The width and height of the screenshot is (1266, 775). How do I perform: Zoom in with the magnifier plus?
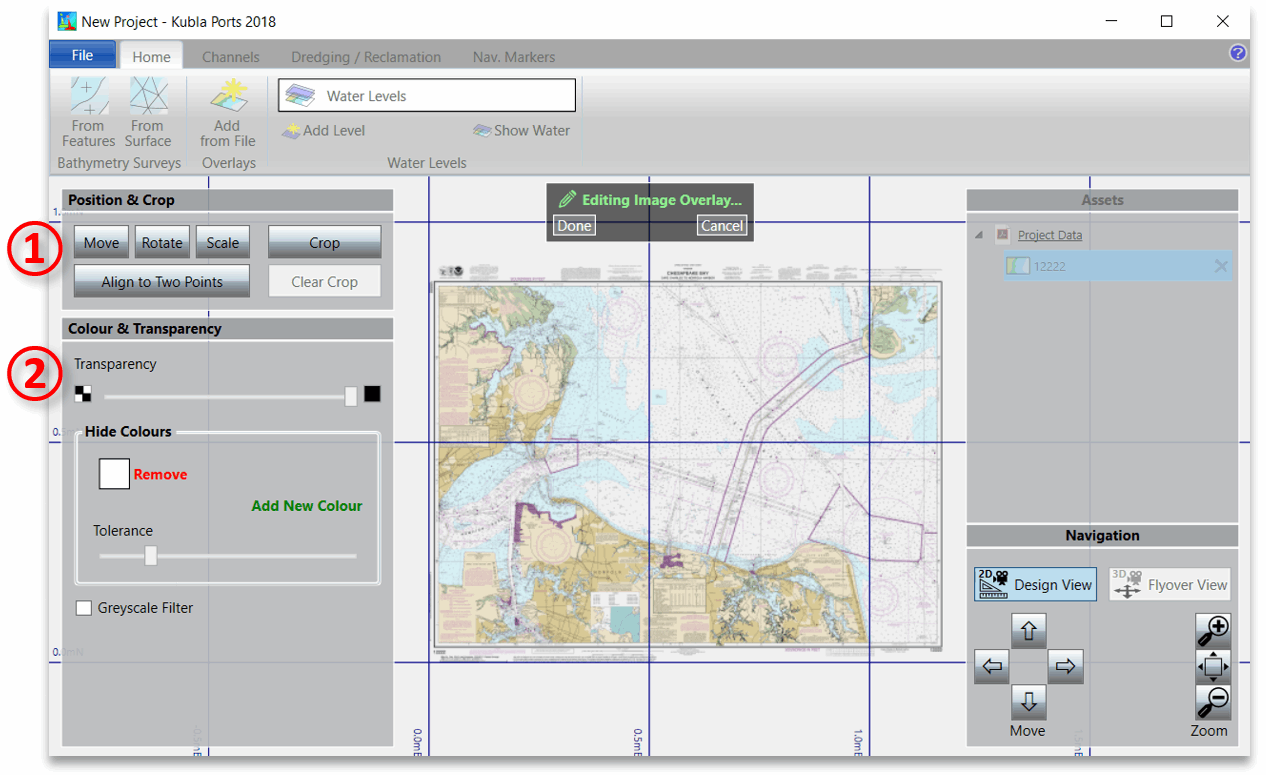[1213, 631]
